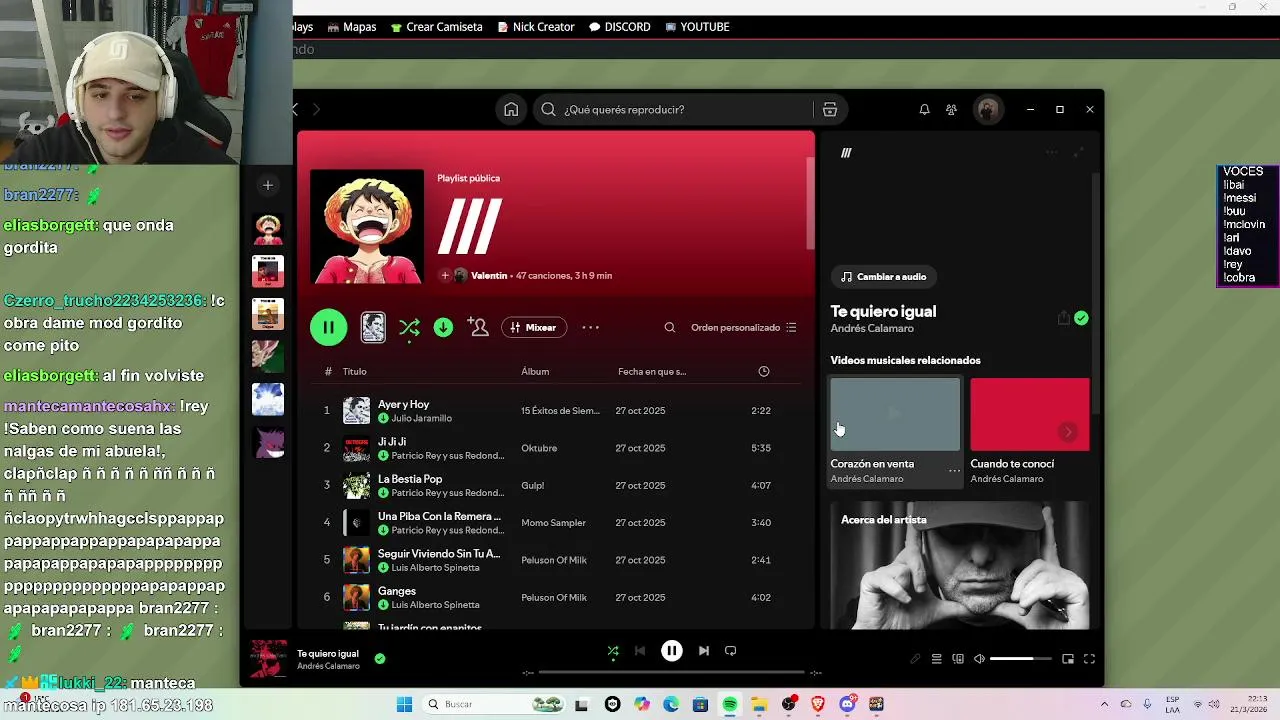
Task: Open the Spotify profile avatar menu
Action: pos(987,110)
